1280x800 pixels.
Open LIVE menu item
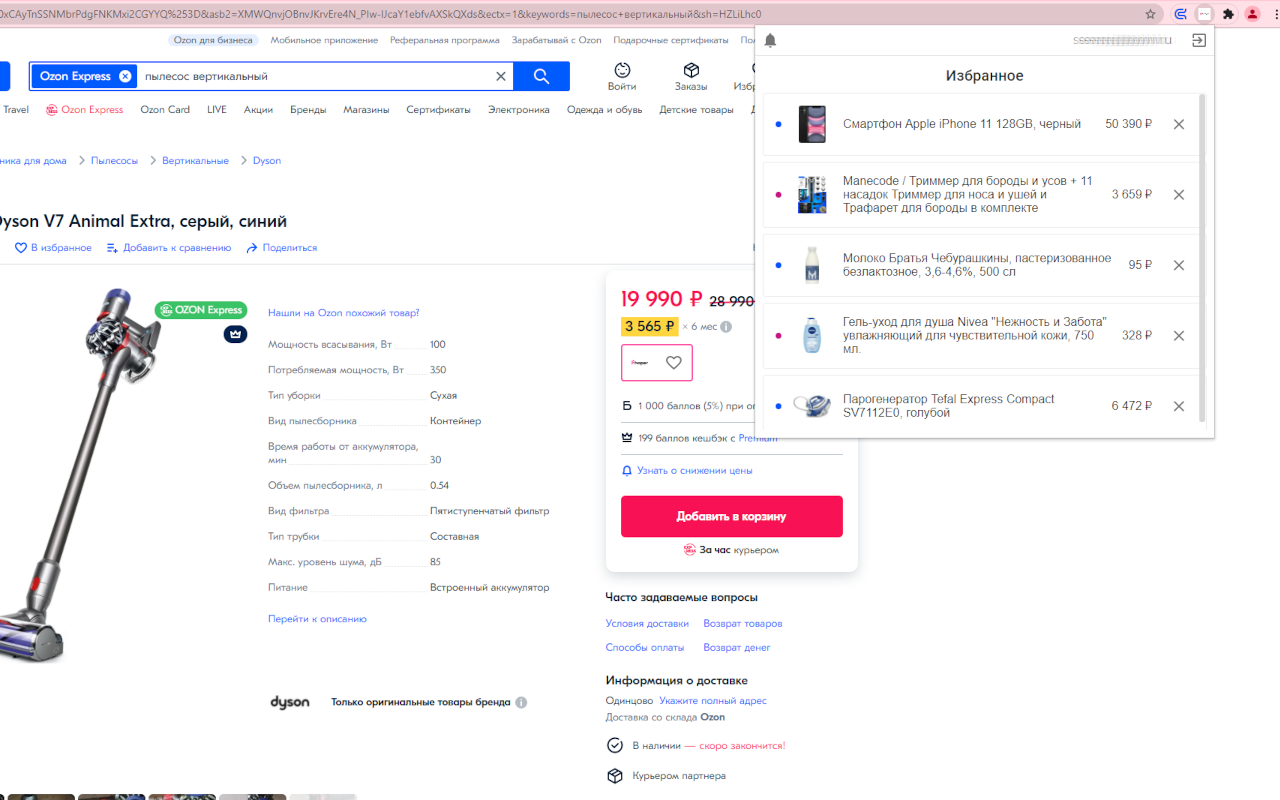217,110
